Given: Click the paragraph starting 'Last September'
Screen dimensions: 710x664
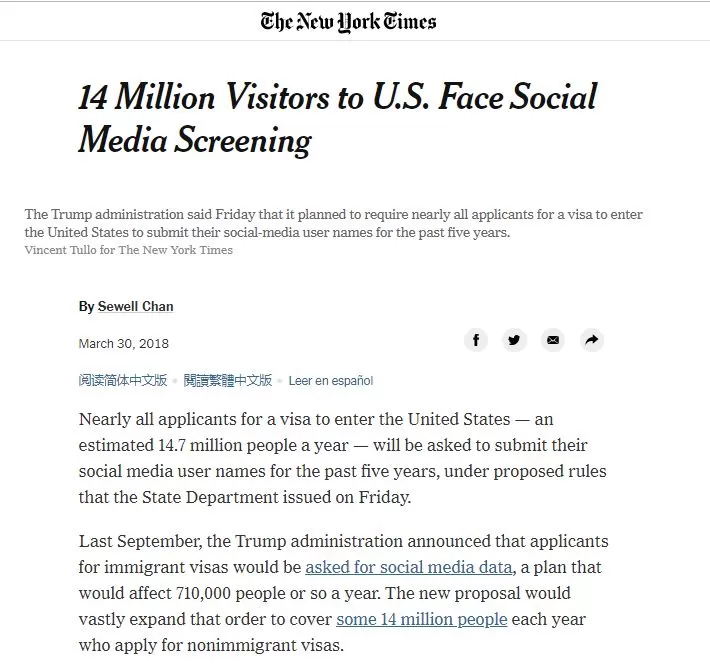Looking at the screenshot, I should [x=343, y=593].
